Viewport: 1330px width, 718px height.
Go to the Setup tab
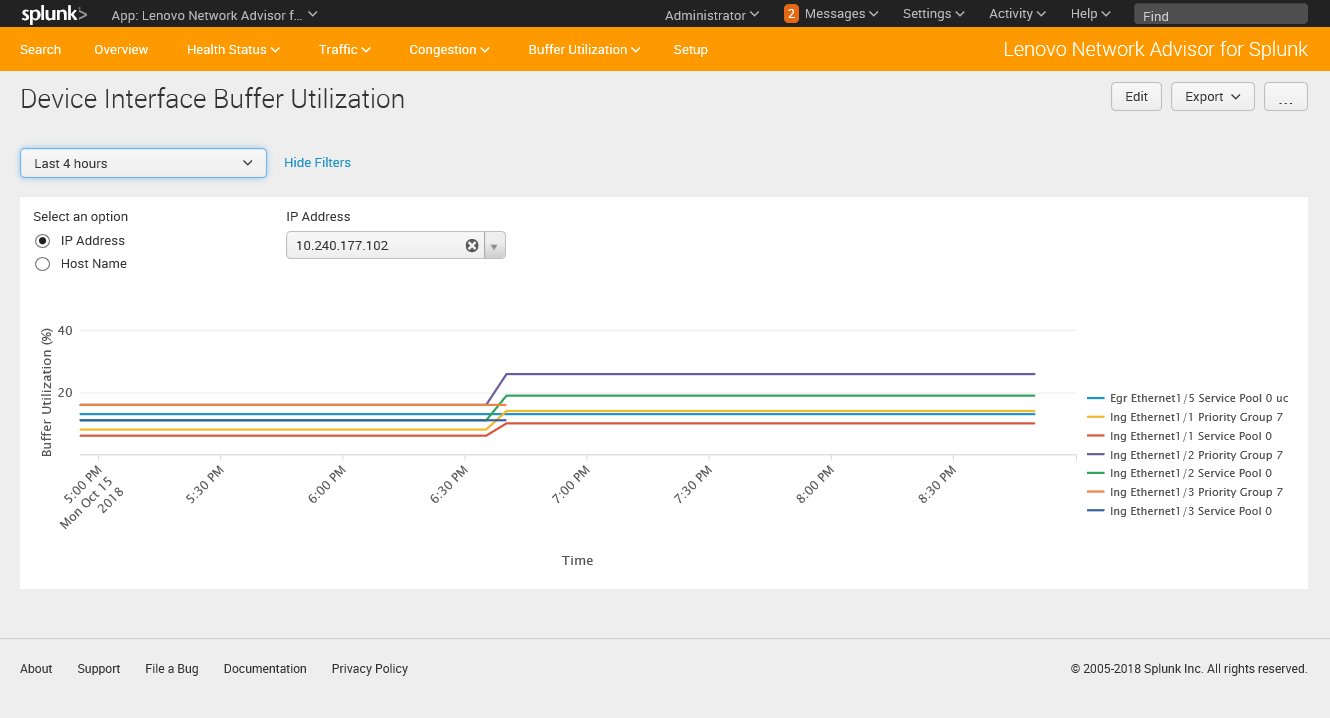click(690, 49)
